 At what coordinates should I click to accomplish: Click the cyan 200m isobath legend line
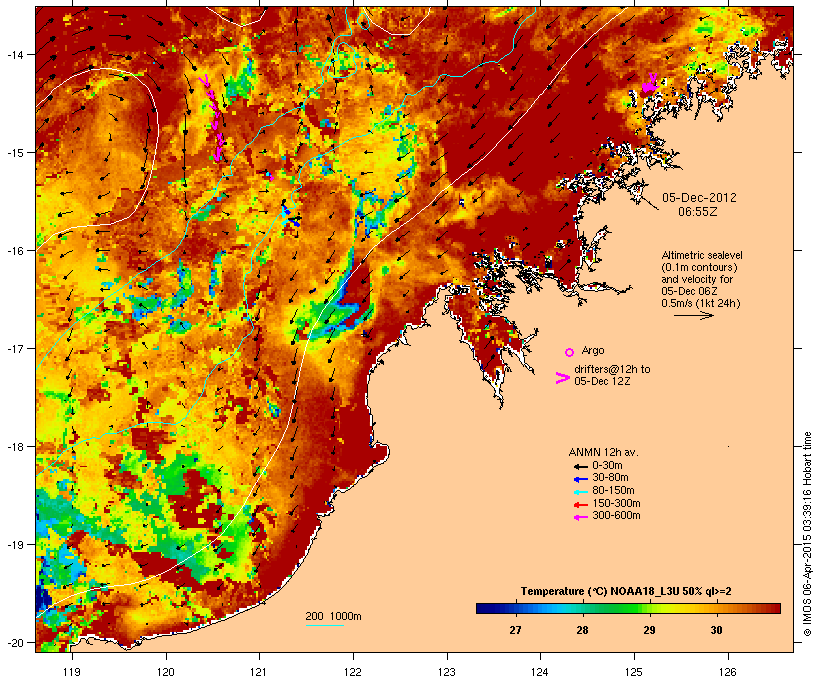click(x=324, y=625)
